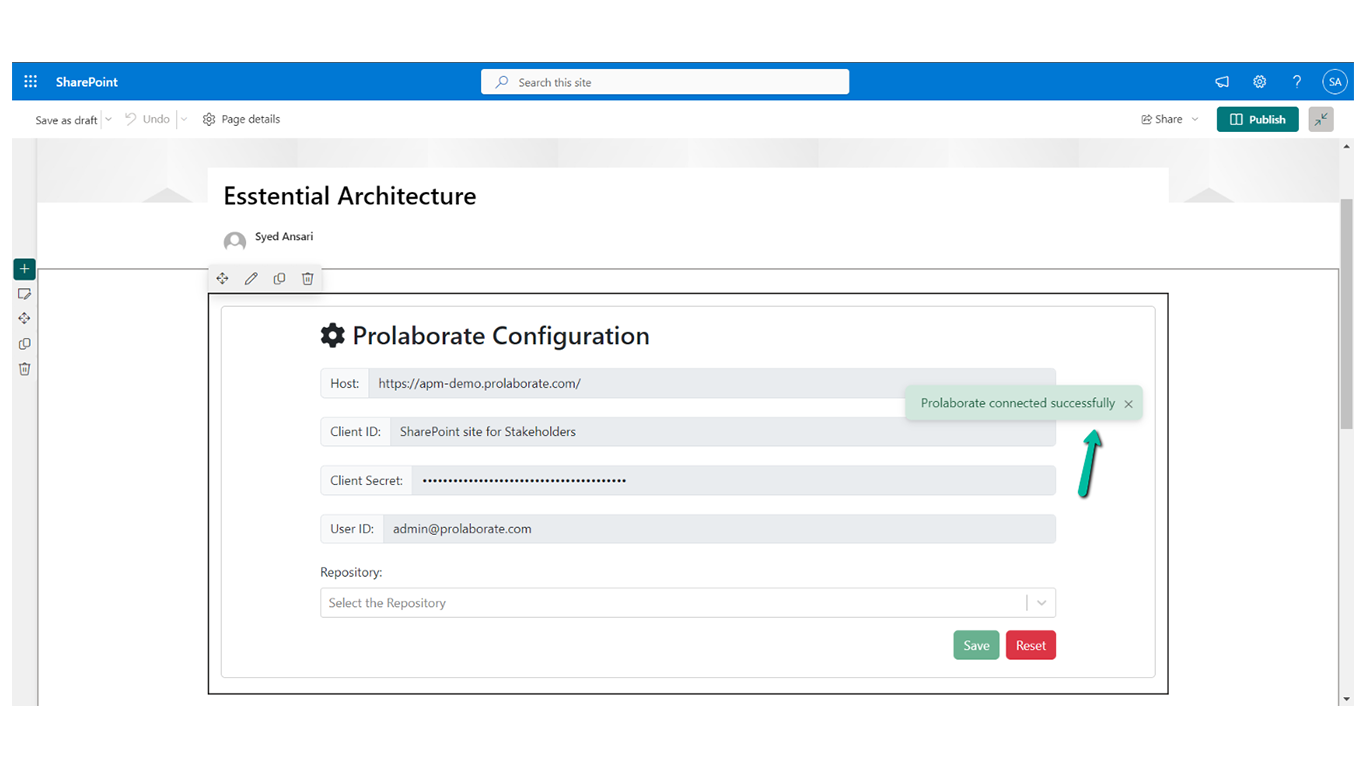Edit web part using pencil icon

(x=251, y=279)
